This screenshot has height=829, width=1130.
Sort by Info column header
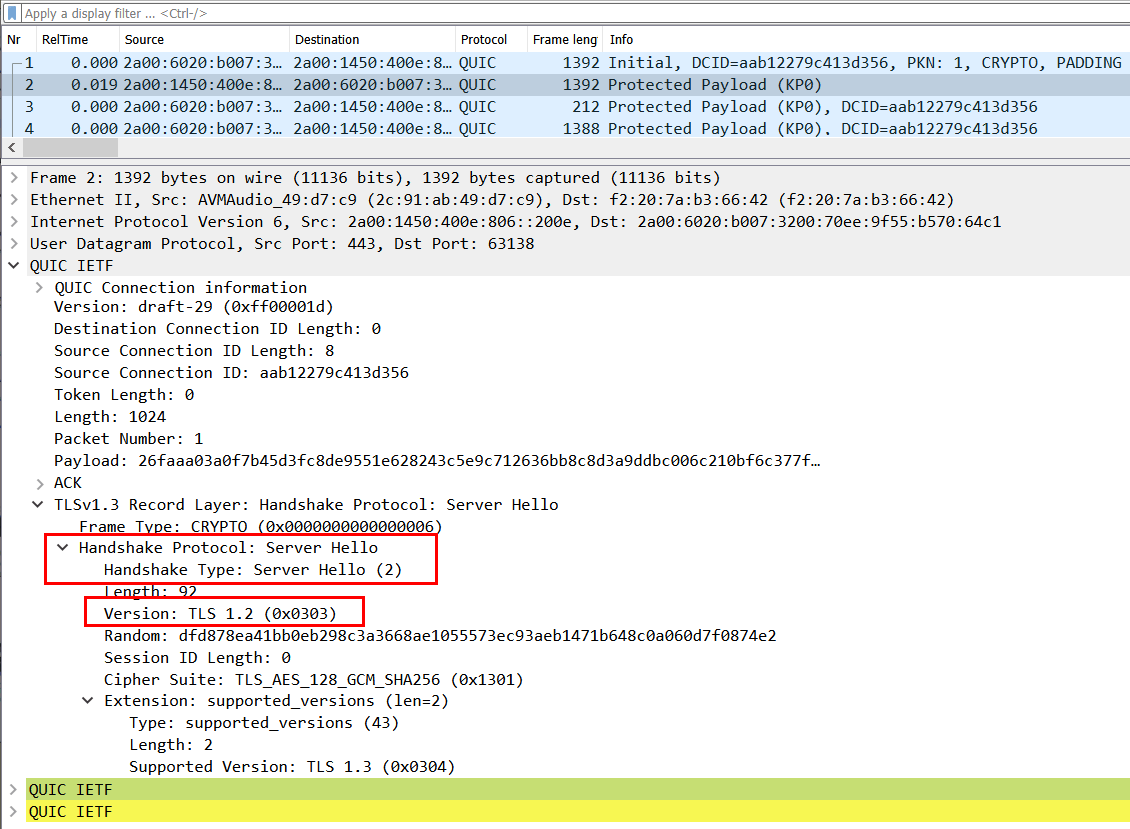[x=867, y=40]
